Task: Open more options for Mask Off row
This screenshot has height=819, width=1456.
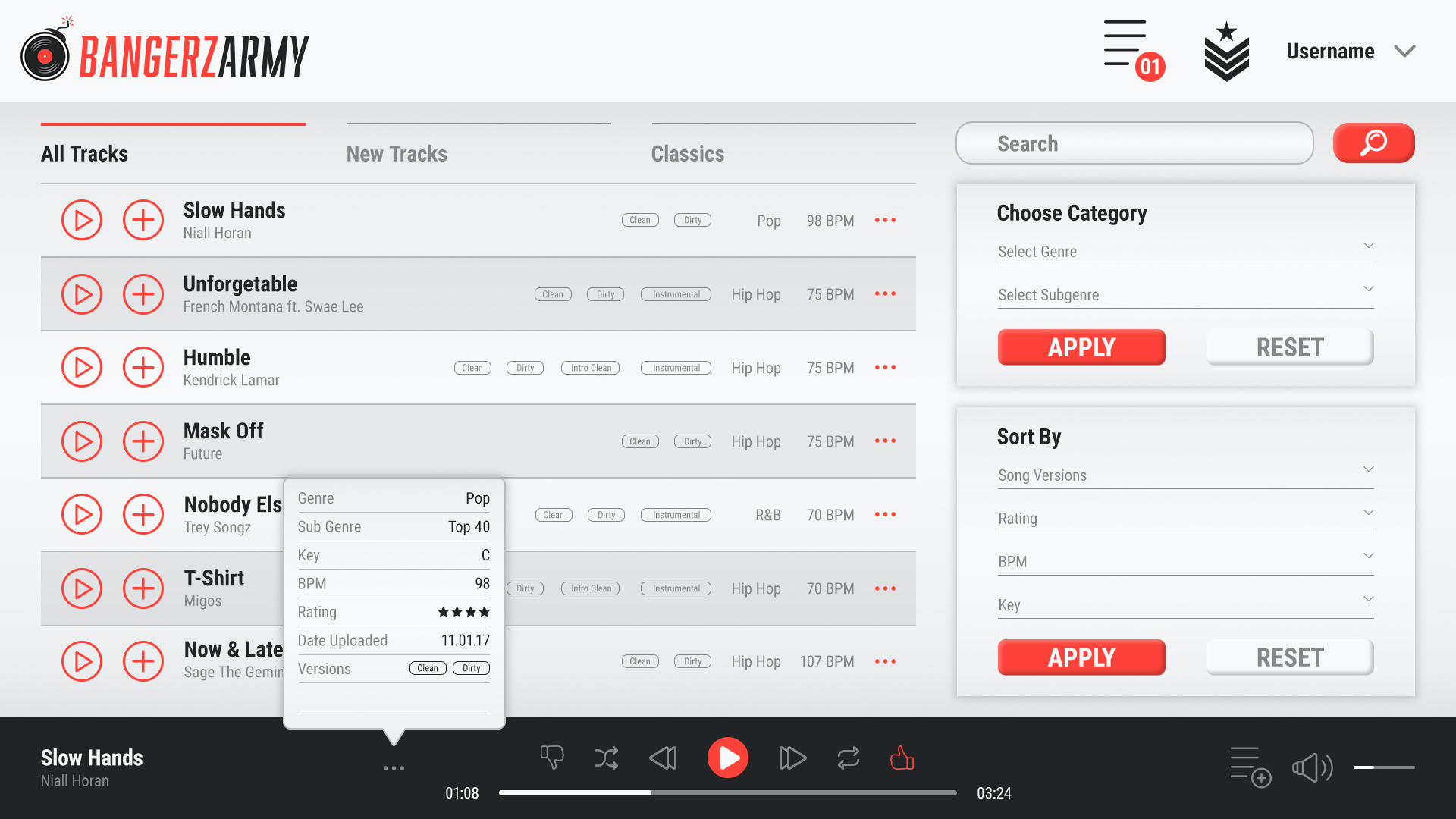Action: coord(885,441)
